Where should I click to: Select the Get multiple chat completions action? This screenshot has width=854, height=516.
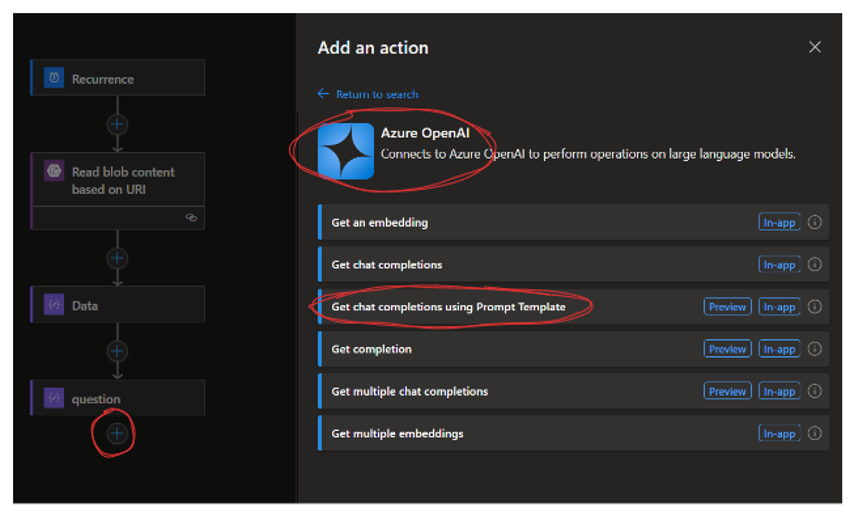coord(573,391)
